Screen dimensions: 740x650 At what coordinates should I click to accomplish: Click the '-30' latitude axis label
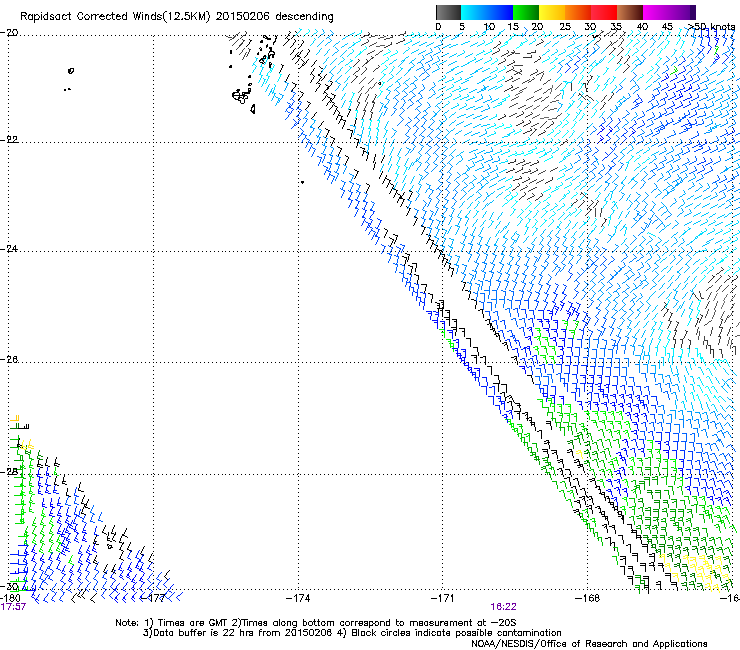tap(9, 587)
